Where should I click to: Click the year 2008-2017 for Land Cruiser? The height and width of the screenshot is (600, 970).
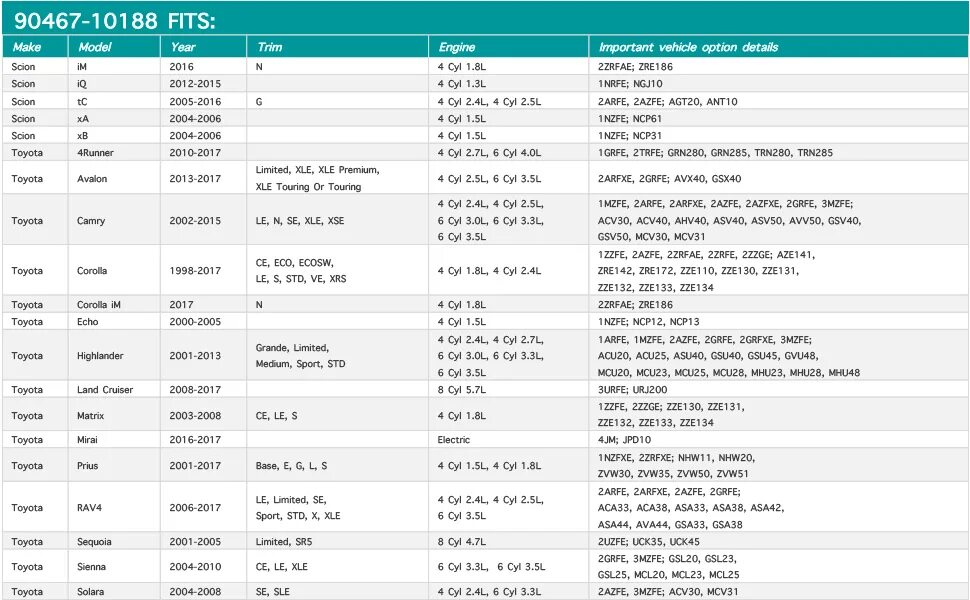click(x=195, y=390)
